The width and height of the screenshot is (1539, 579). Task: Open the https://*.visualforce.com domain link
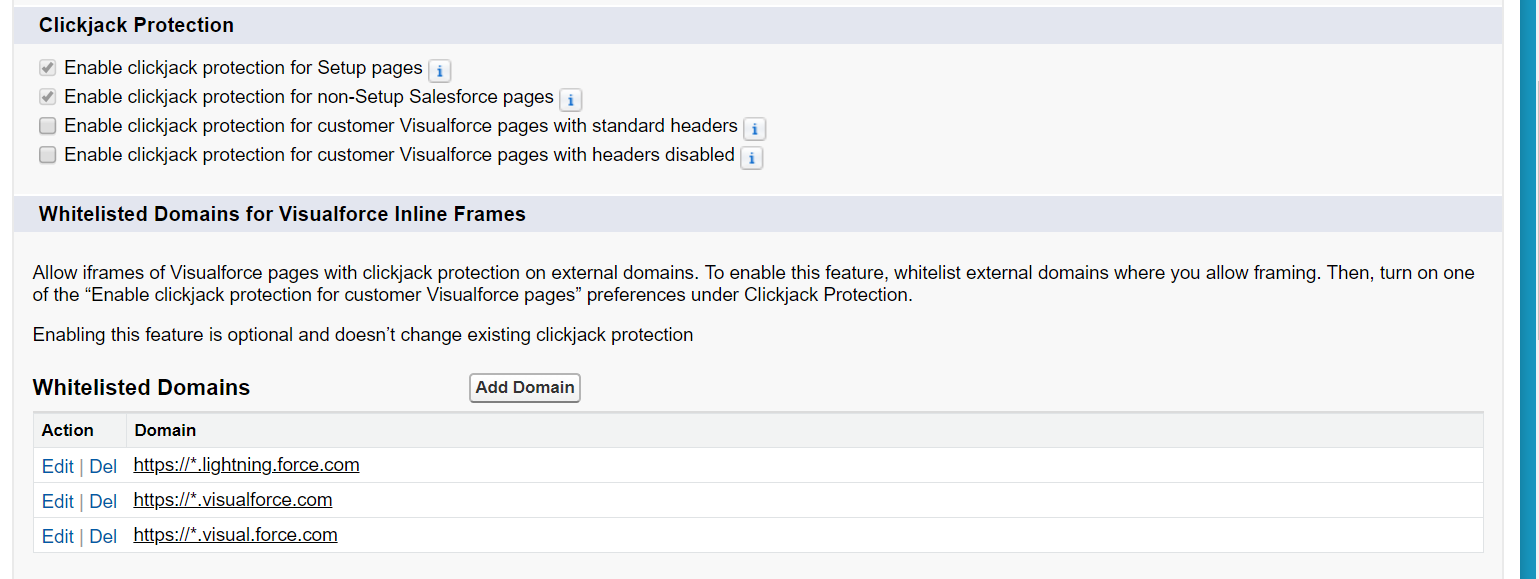click(232, 500)
